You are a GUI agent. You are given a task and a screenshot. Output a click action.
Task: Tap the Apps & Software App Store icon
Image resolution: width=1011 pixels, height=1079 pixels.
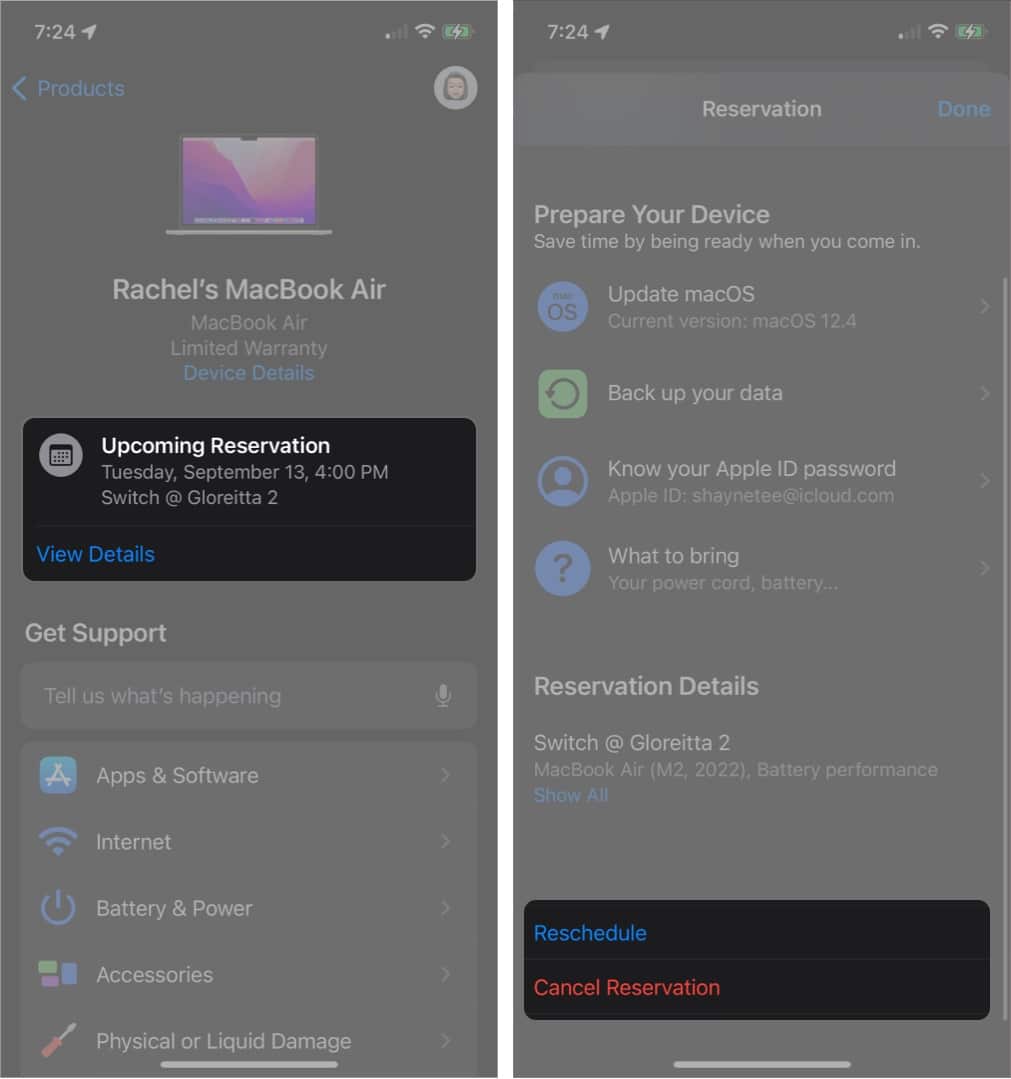tap(58, 775)
